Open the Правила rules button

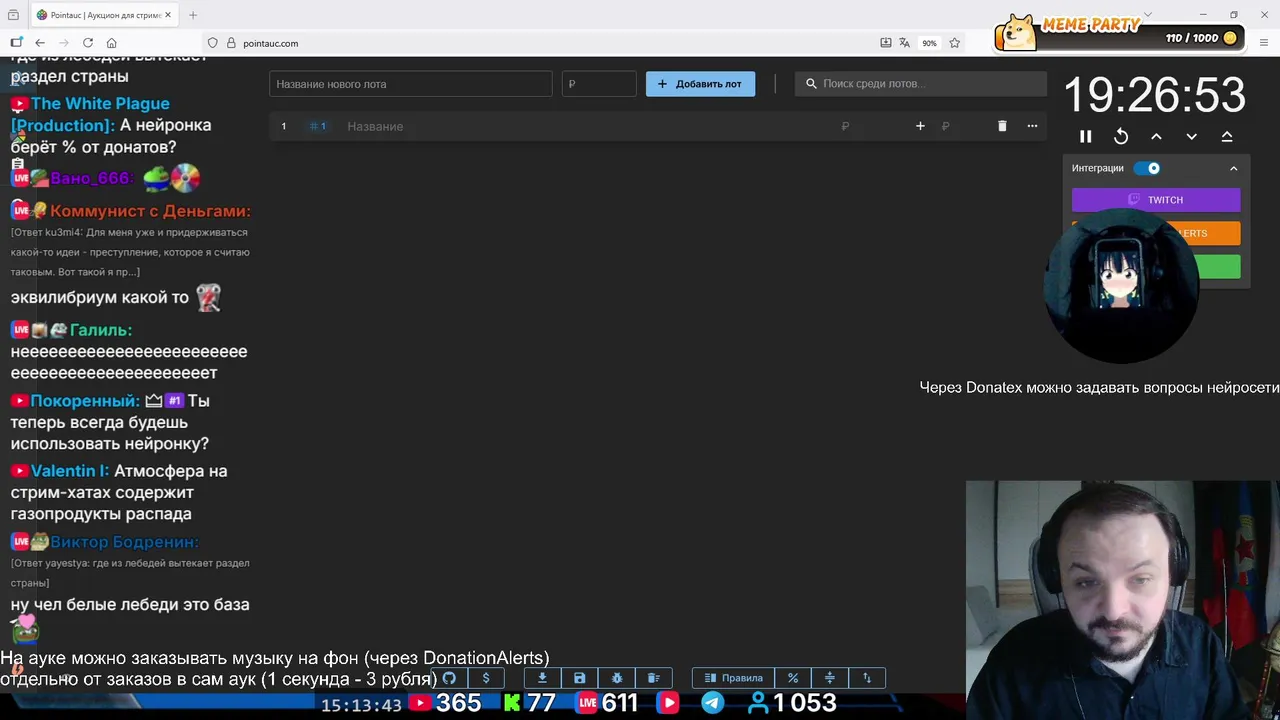click(733, 678)
